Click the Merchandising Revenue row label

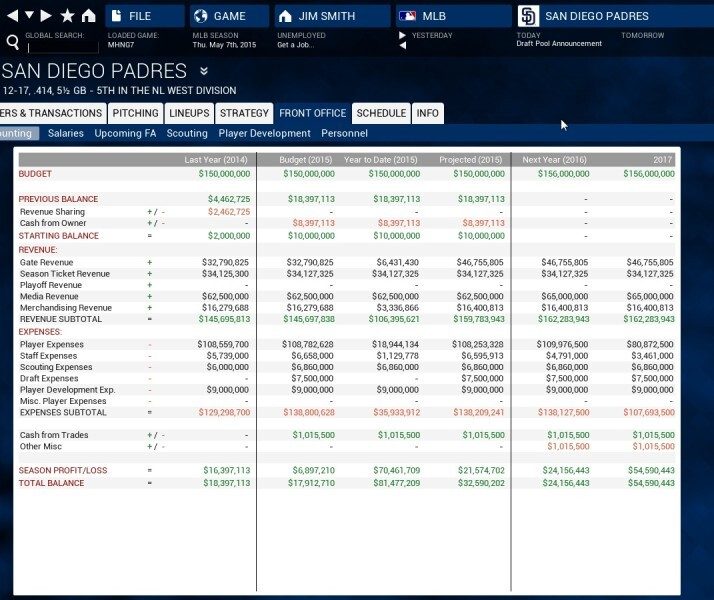click(66, 308)
